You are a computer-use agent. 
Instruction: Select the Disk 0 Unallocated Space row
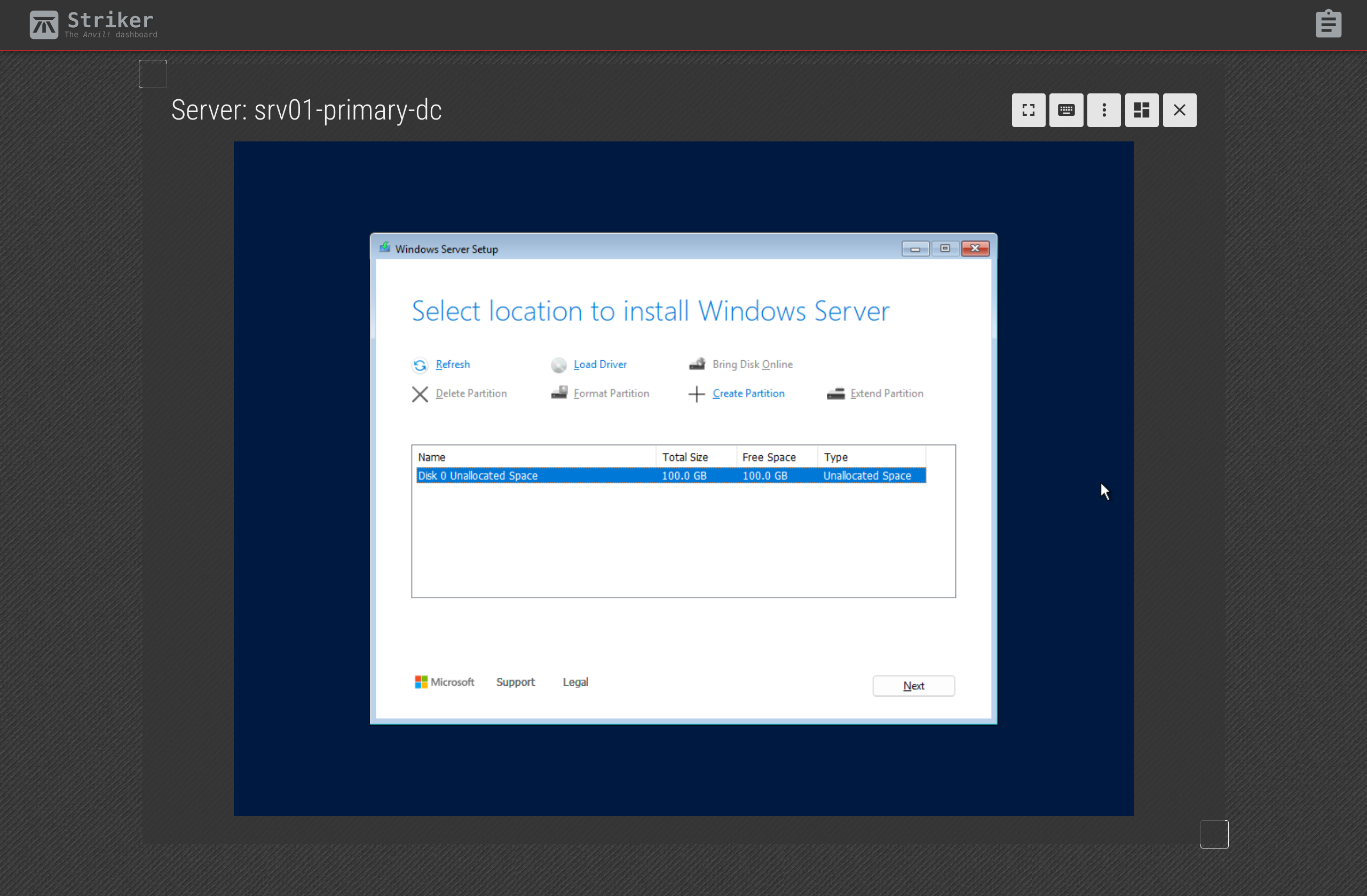[671, 475]
